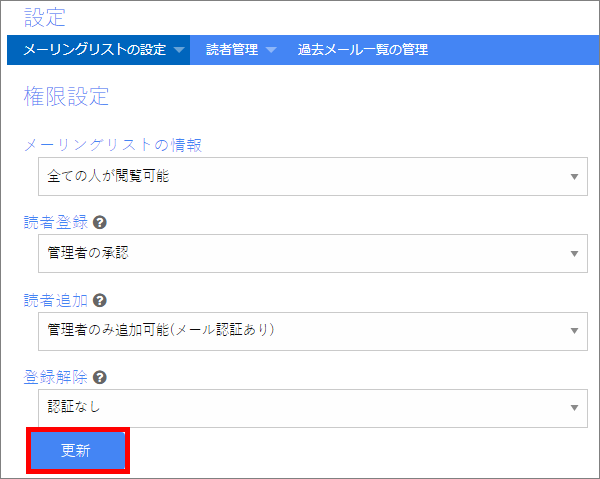The image size is (600, 479).
Task: Open the メーリングリストの情報 select box
Action: click(313, 176)
